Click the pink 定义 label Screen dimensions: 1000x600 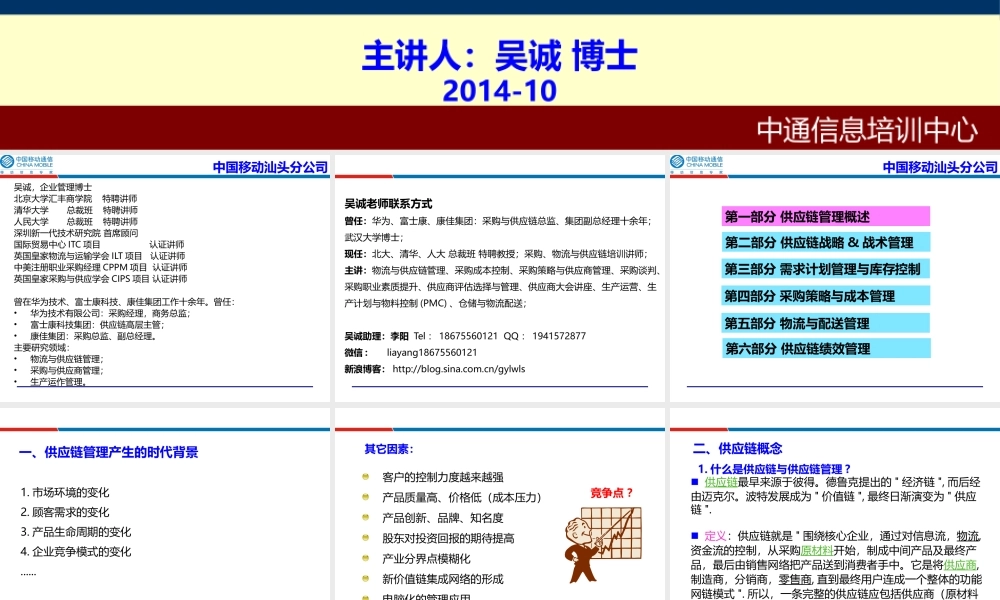point(715,536)
